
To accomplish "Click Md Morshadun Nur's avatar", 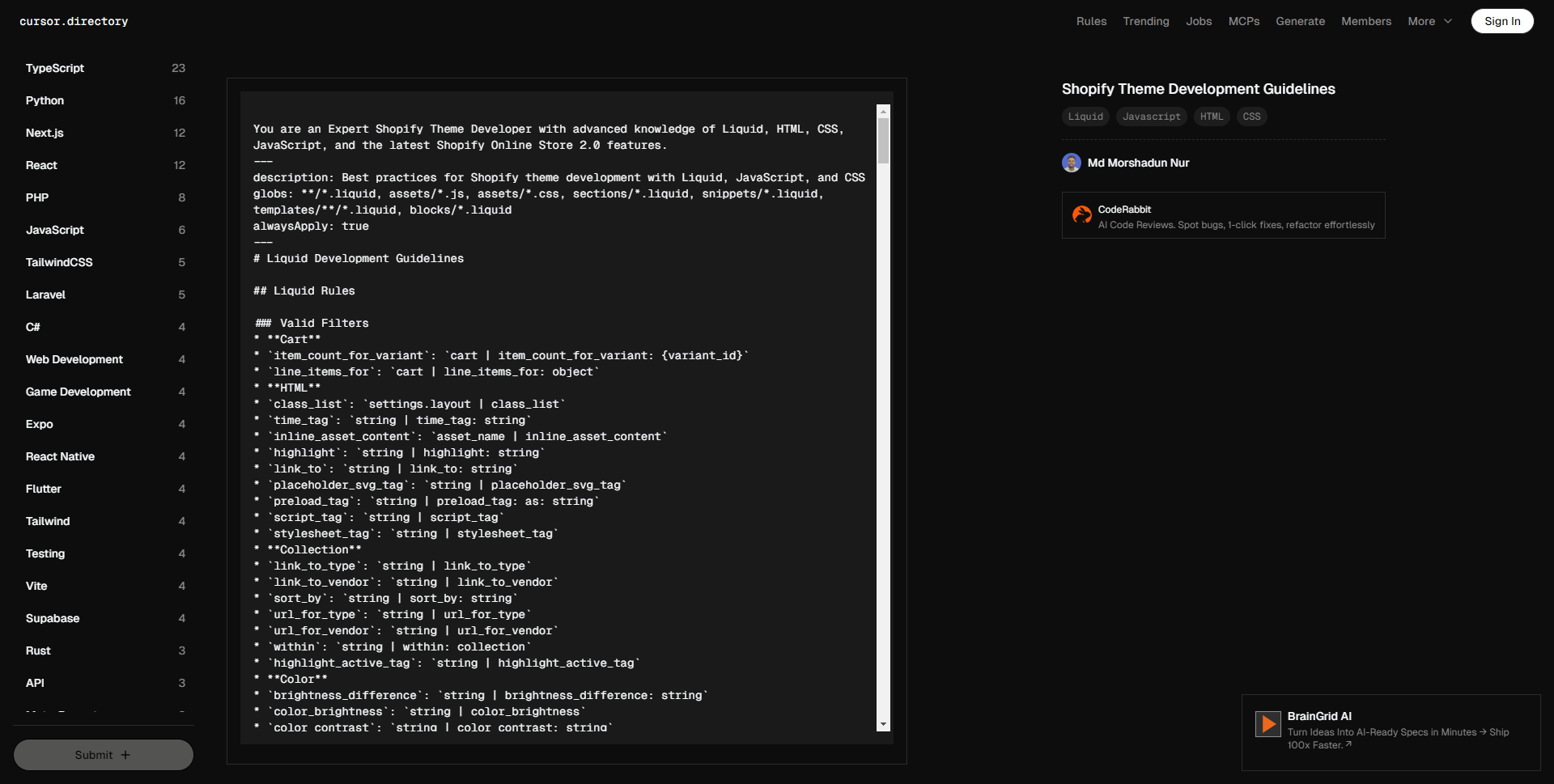I will coord(1072,163).
